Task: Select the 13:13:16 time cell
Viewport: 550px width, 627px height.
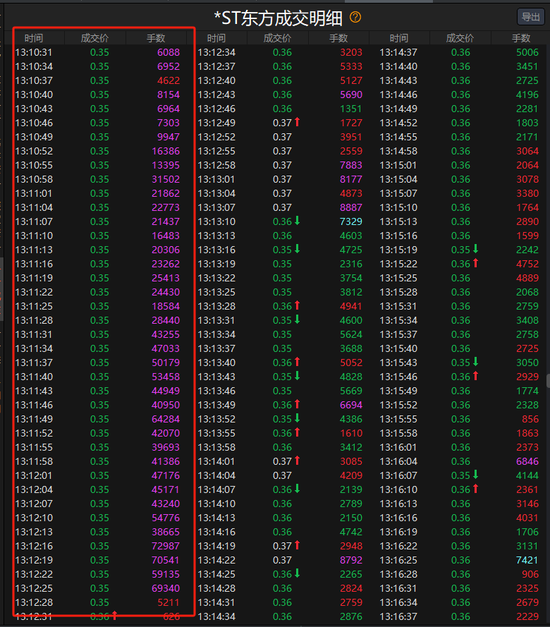Action: pos(216,250)
